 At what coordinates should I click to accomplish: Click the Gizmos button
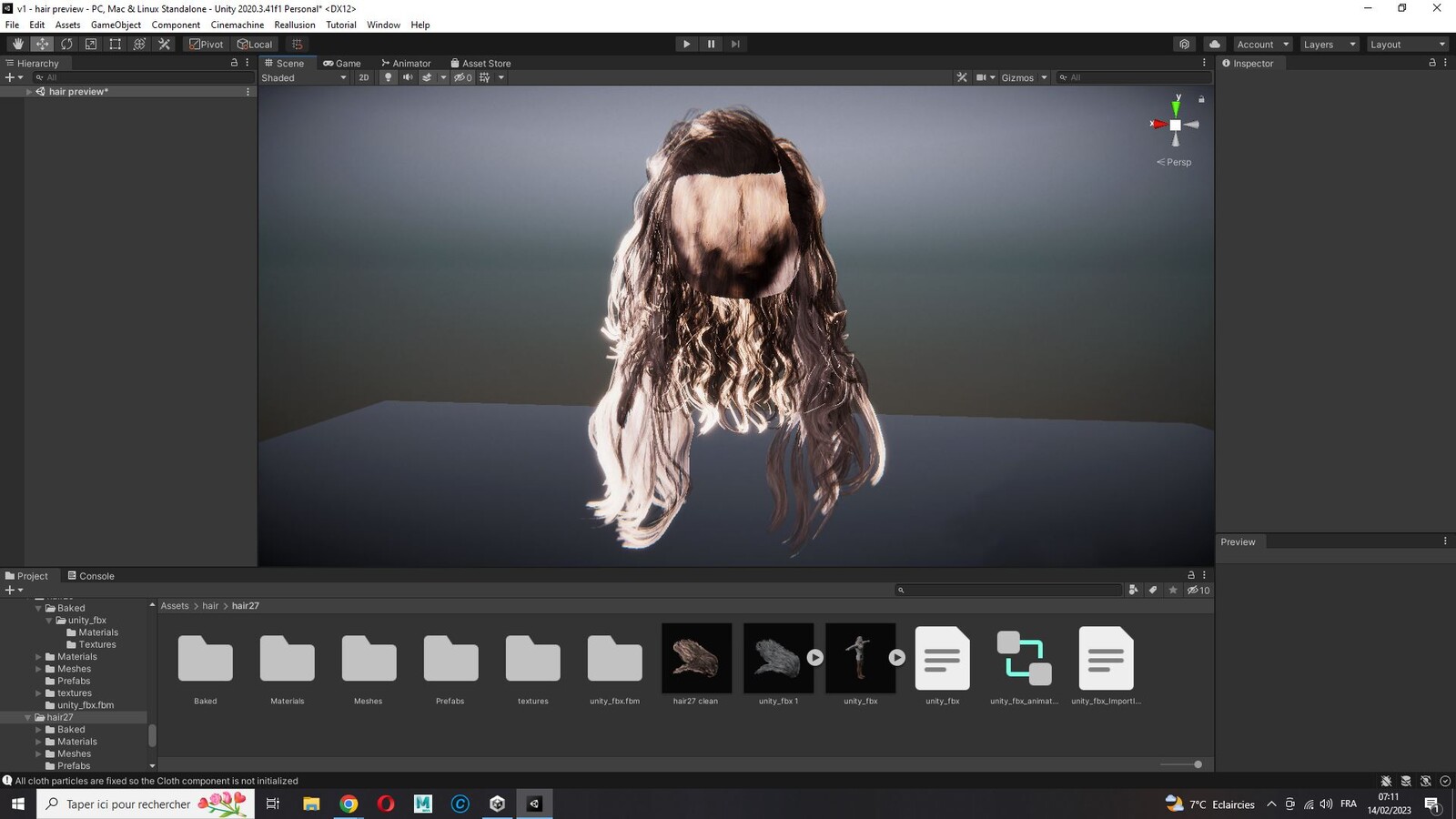[1016, 77]
